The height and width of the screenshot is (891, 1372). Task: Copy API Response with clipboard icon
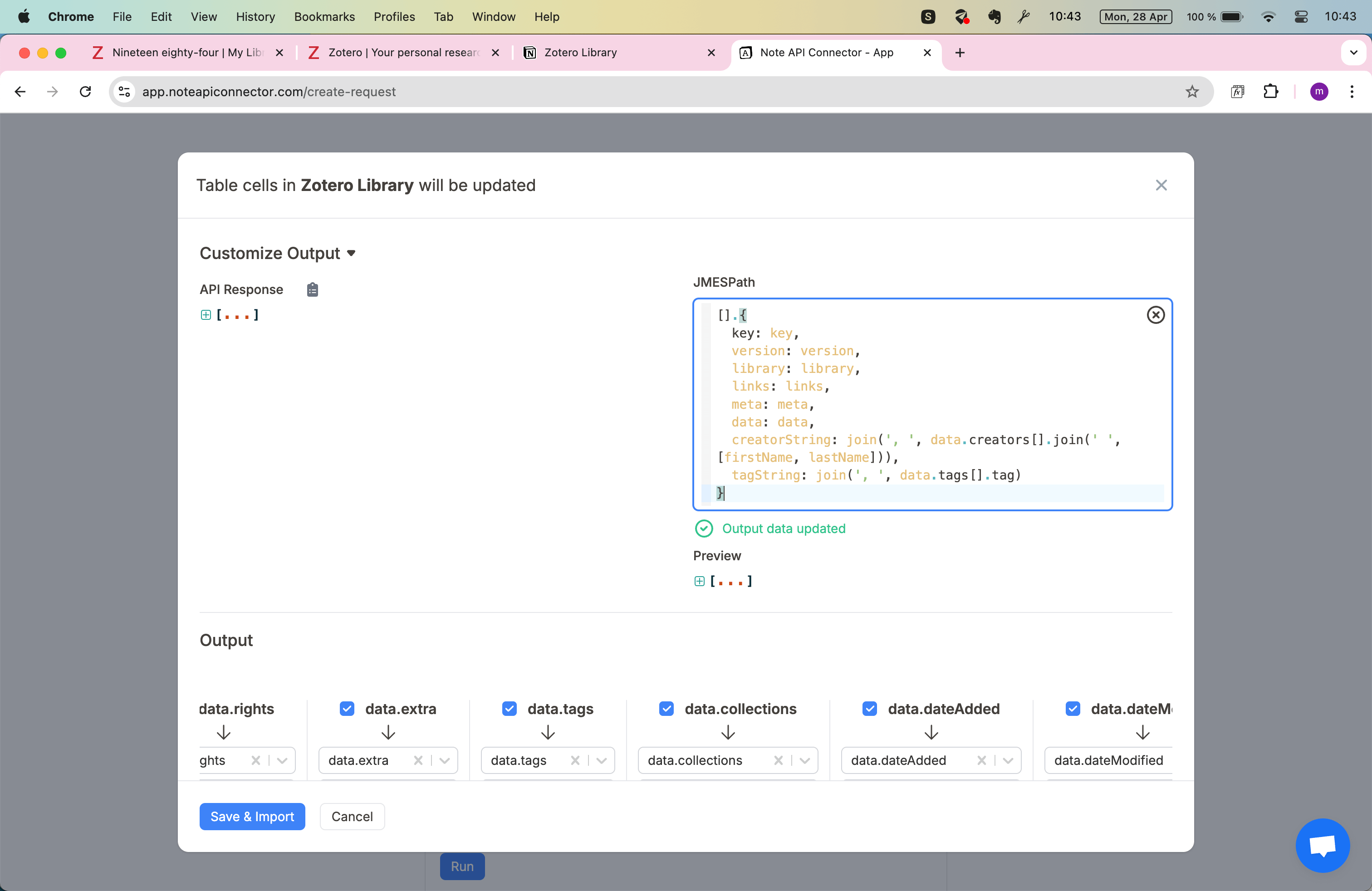pos(313,289)
